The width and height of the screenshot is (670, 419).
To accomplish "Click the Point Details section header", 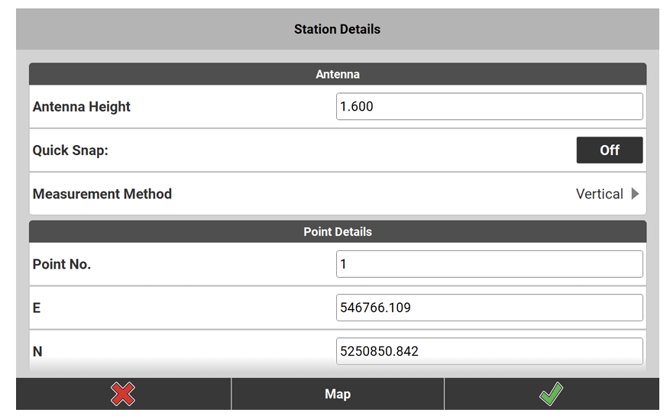I will click(337, 231).
